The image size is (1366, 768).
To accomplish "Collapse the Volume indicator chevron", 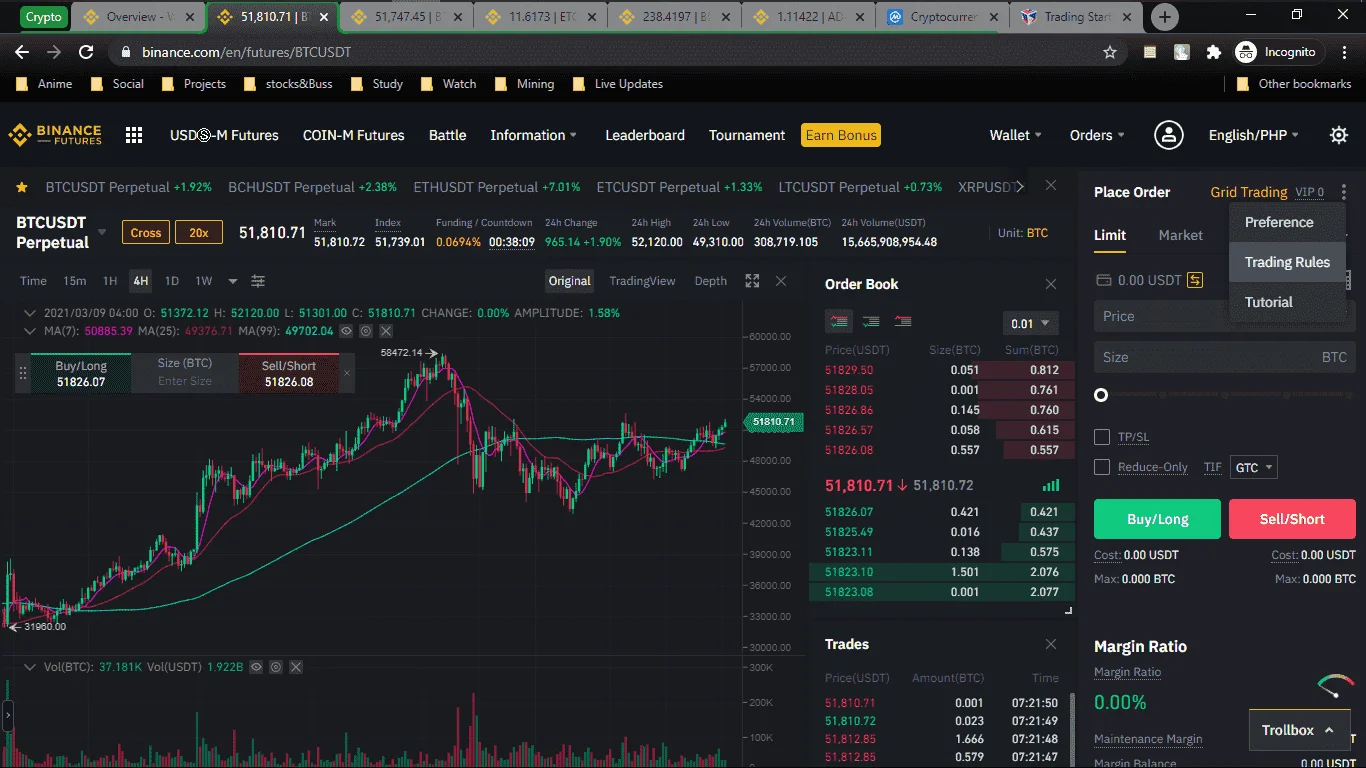I will pyautogui.click(x=29, y=666).
